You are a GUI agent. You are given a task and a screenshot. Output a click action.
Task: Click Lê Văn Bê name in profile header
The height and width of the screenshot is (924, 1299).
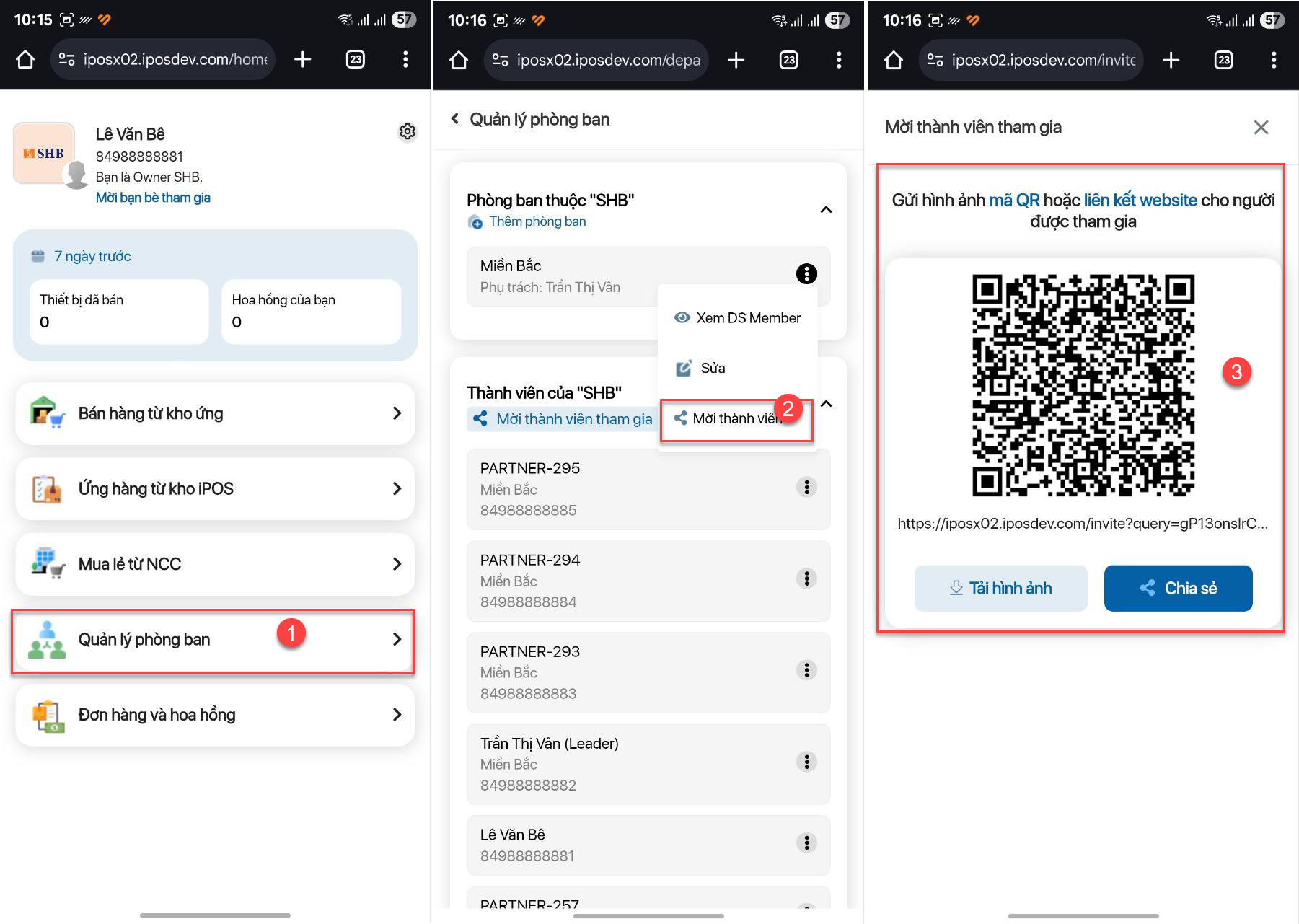tap(131, 134)
